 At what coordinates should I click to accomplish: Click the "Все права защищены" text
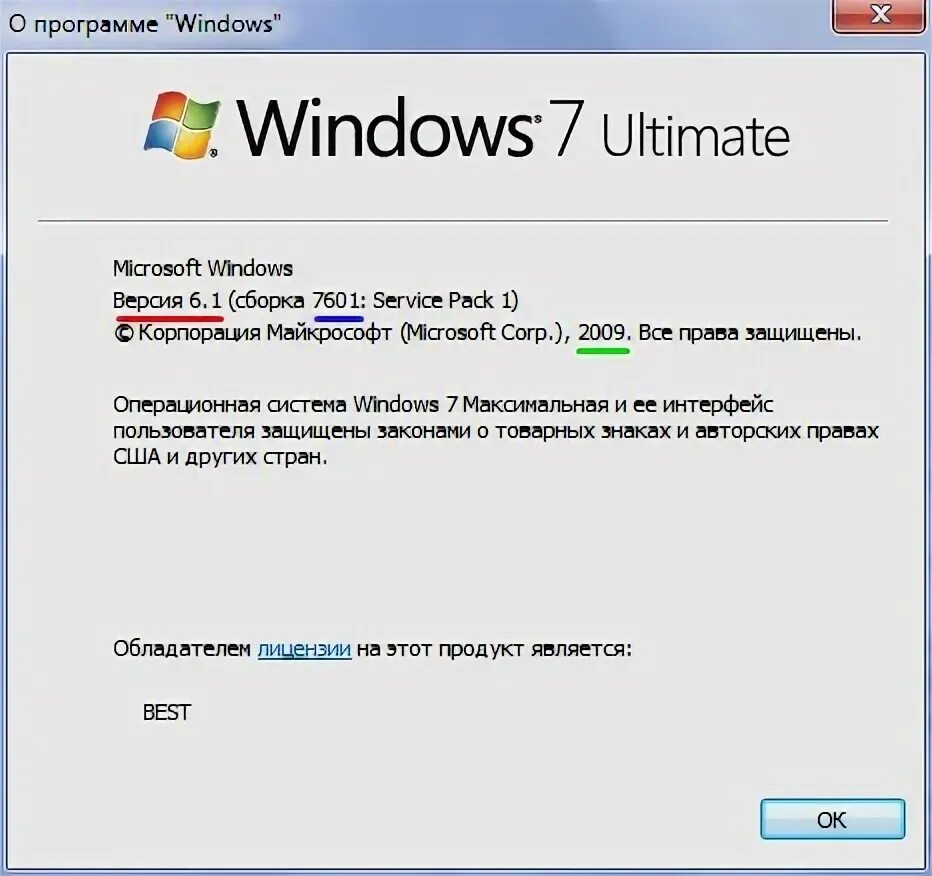click(x=749, y=333)
